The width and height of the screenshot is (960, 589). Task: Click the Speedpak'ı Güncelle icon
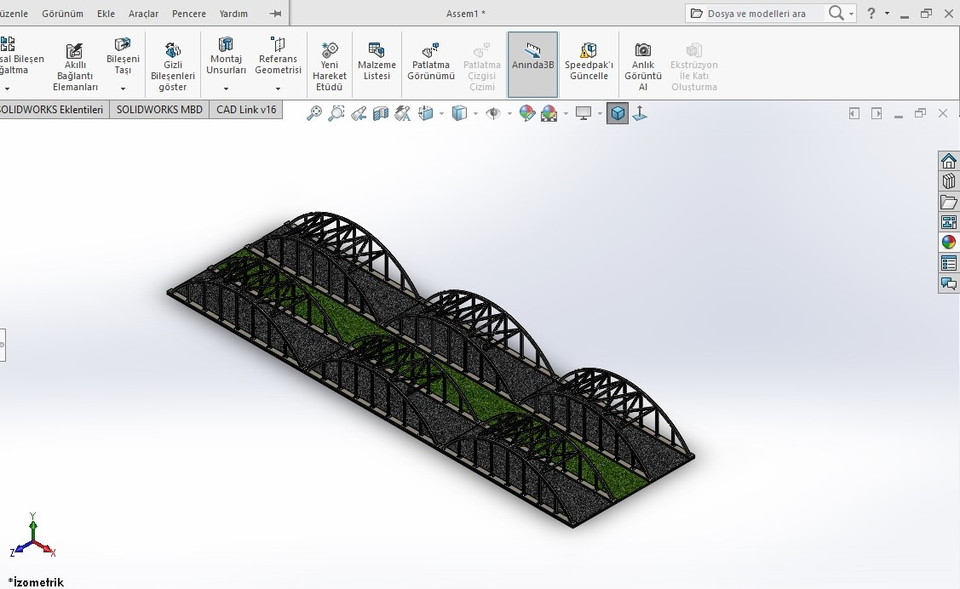pos(588,64)
